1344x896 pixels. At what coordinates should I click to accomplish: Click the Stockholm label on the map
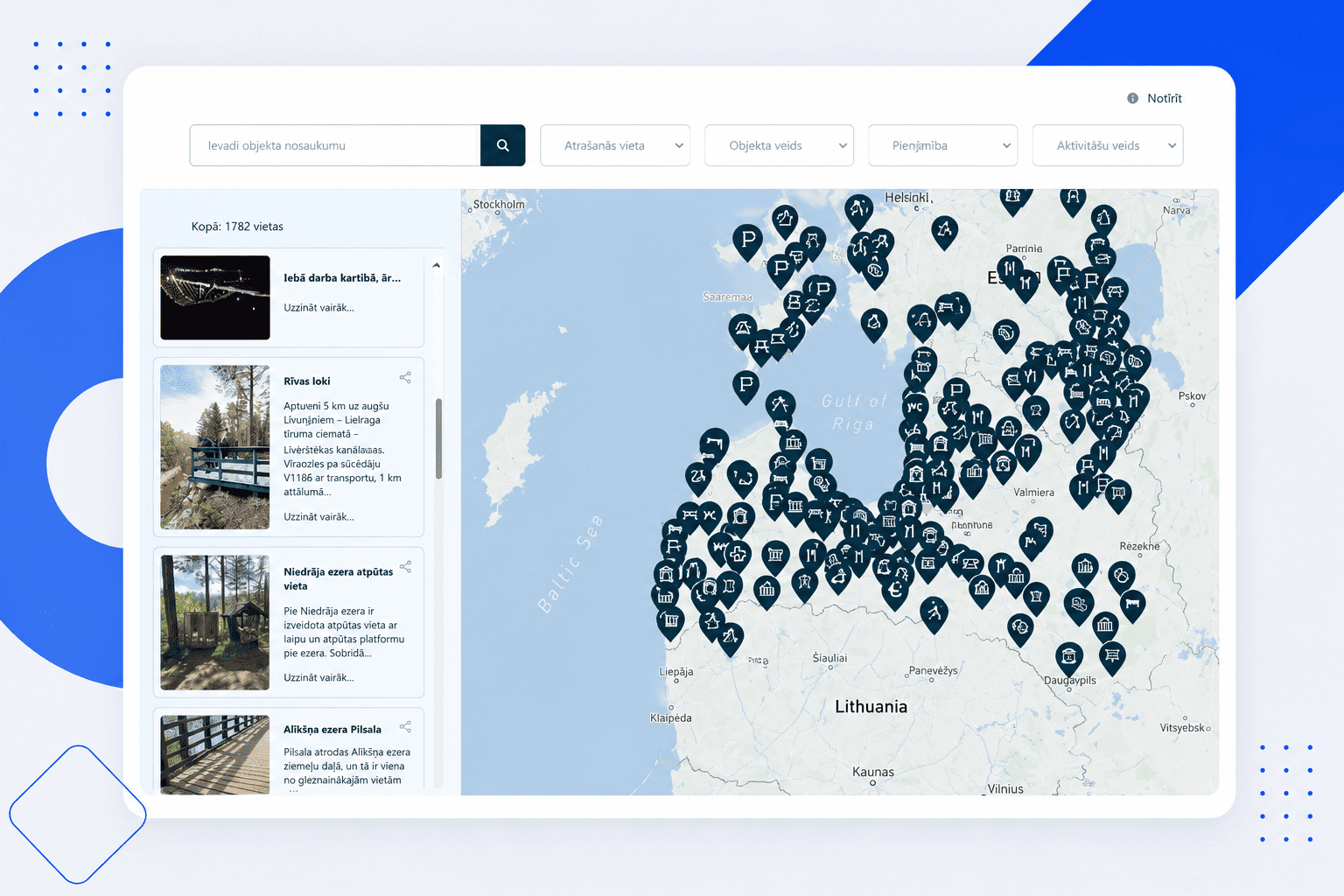[499, 204]
